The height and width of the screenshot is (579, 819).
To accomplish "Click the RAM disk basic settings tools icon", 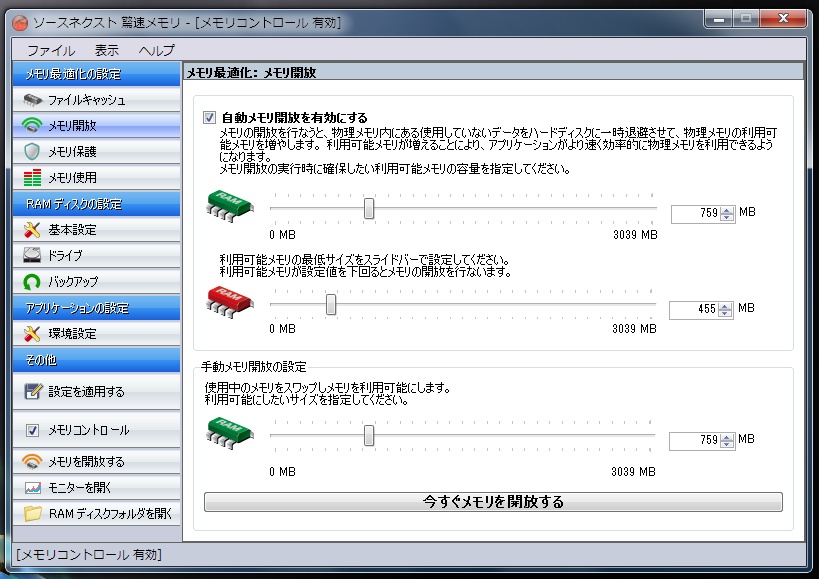I will 32,229.
